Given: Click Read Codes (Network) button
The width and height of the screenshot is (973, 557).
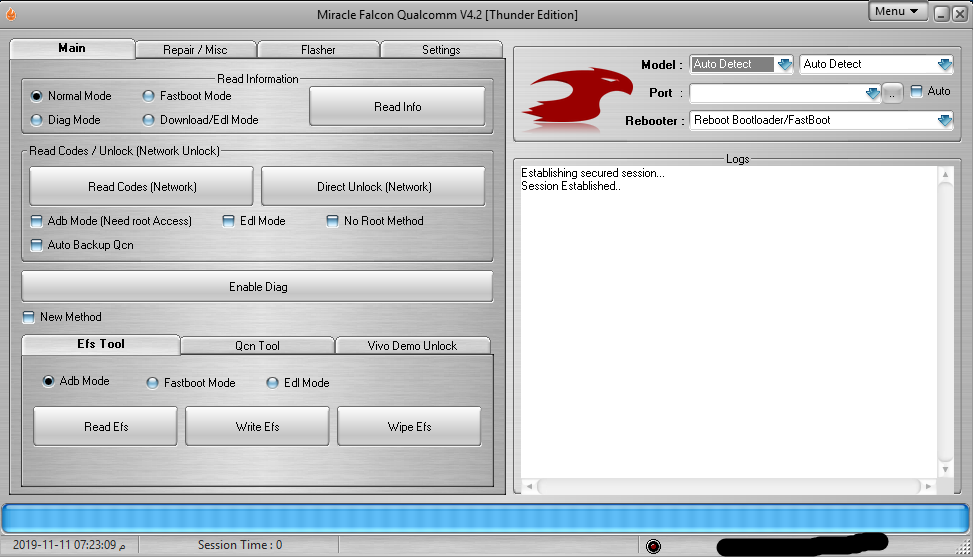Looking at the screenshot, I should (141, 187).
